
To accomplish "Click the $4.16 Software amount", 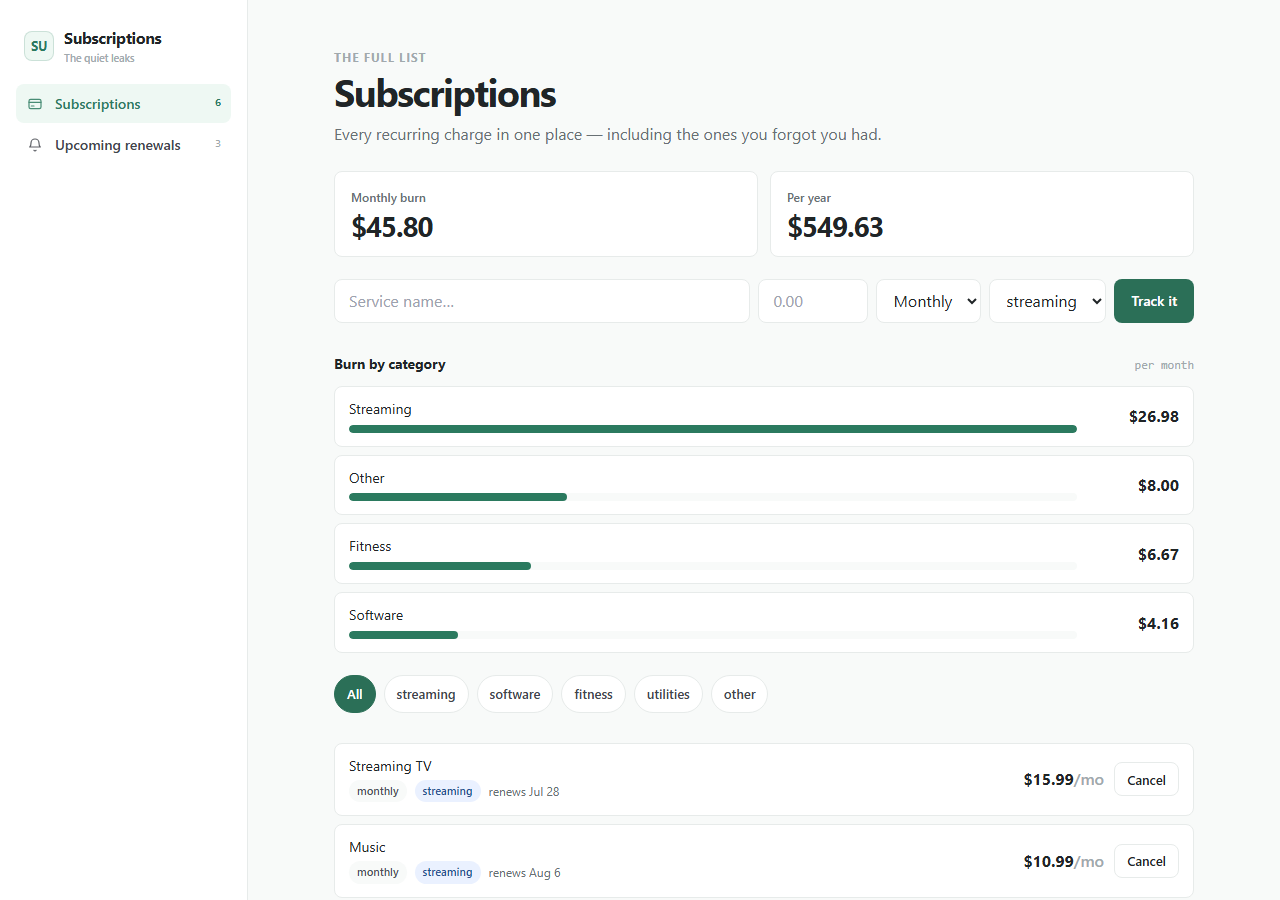I will coord(1158,623).
